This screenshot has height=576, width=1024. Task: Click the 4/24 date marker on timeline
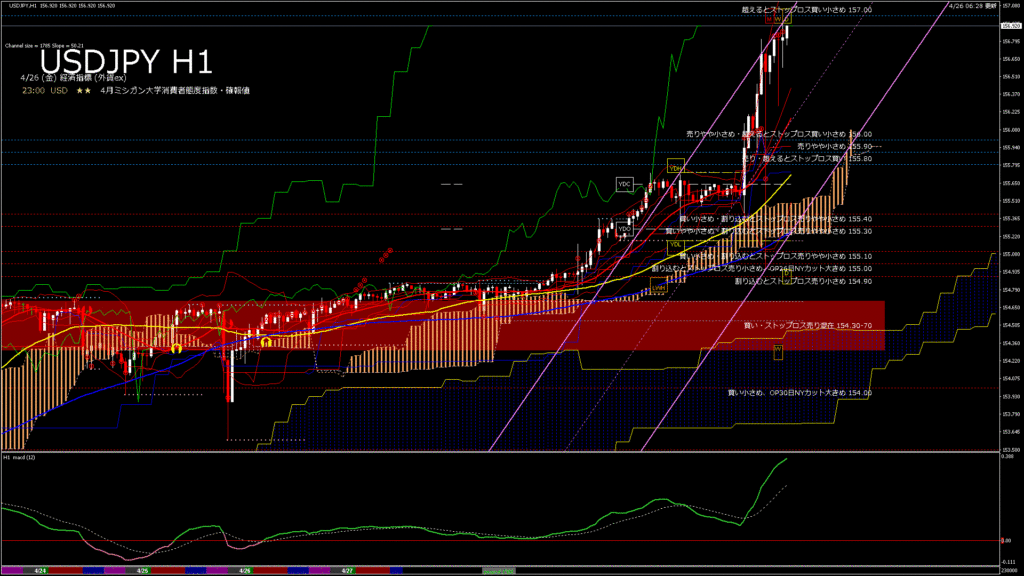tap(40, 570)
